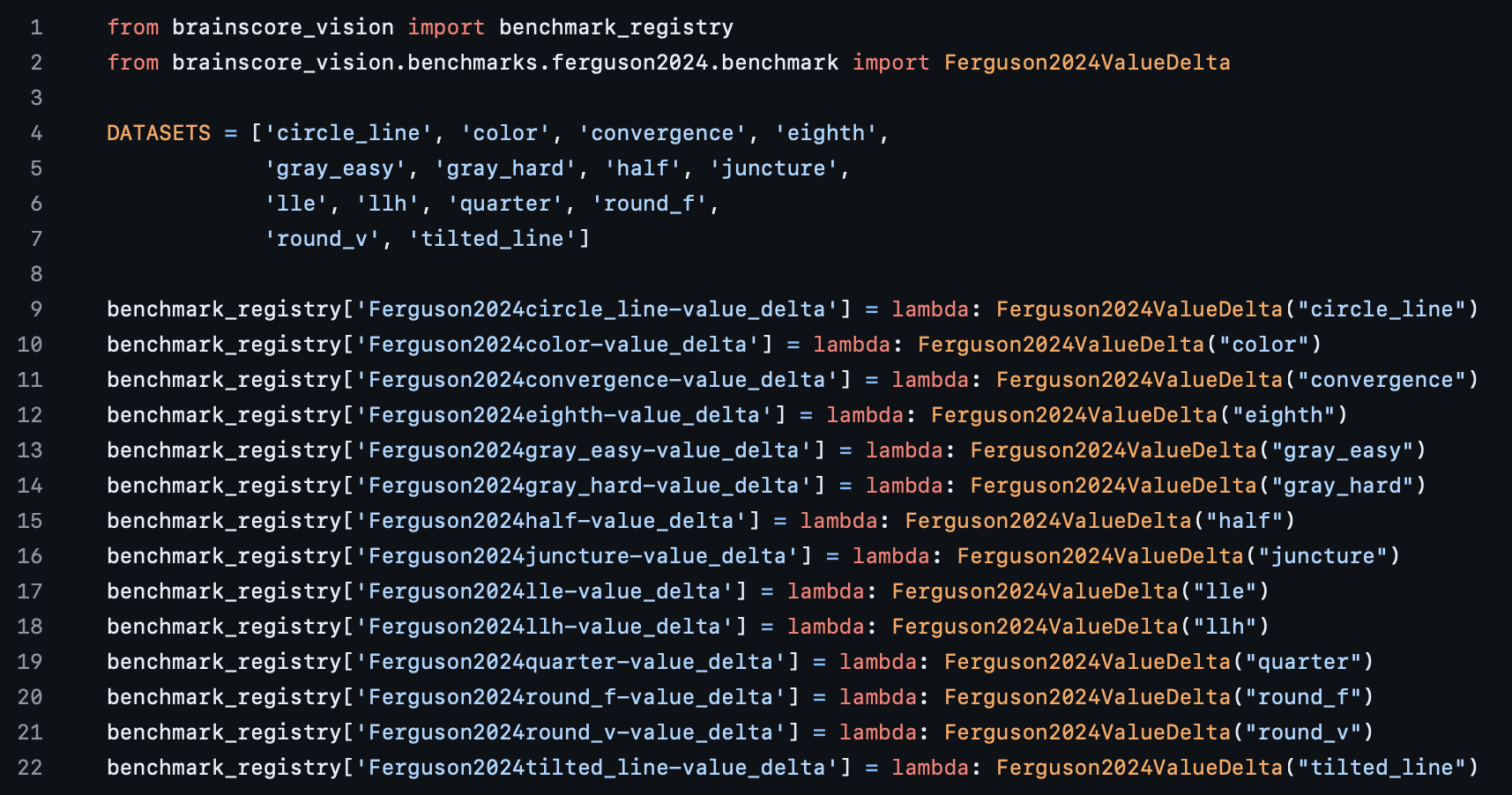Click line number 16 in the gutter
Screen dimensions: 1512x795
[30, 556]
